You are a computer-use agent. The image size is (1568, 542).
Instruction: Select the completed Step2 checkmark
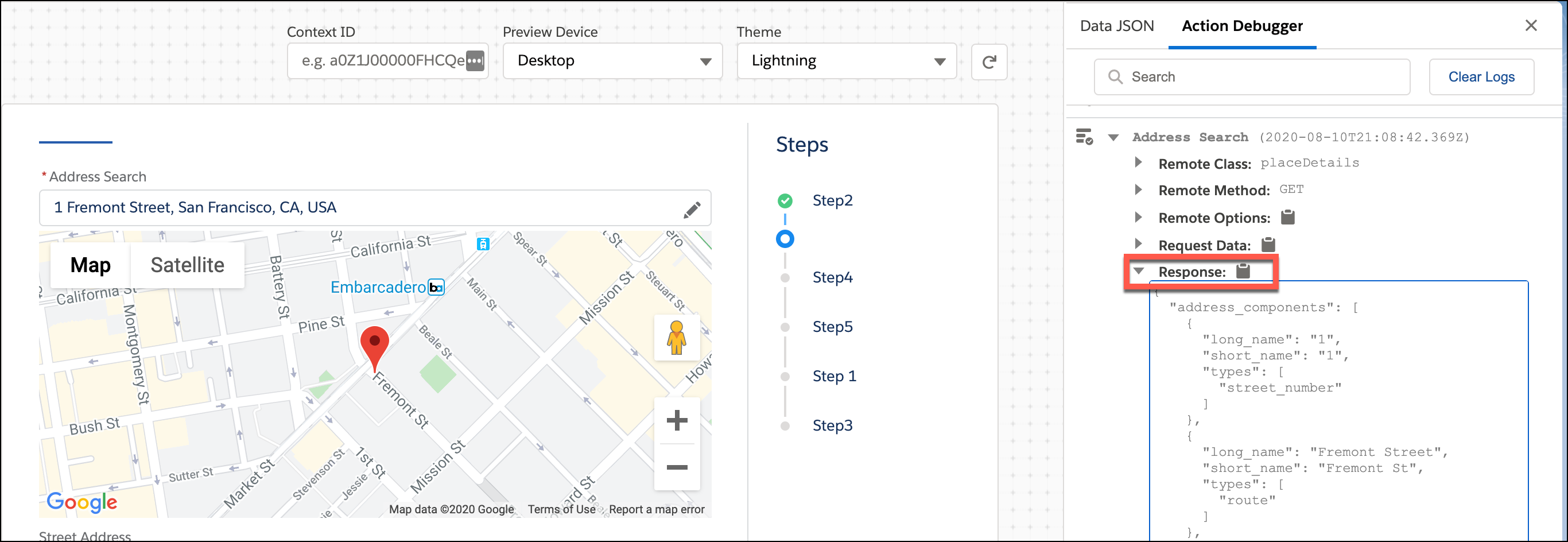click(x=785, y=200)
